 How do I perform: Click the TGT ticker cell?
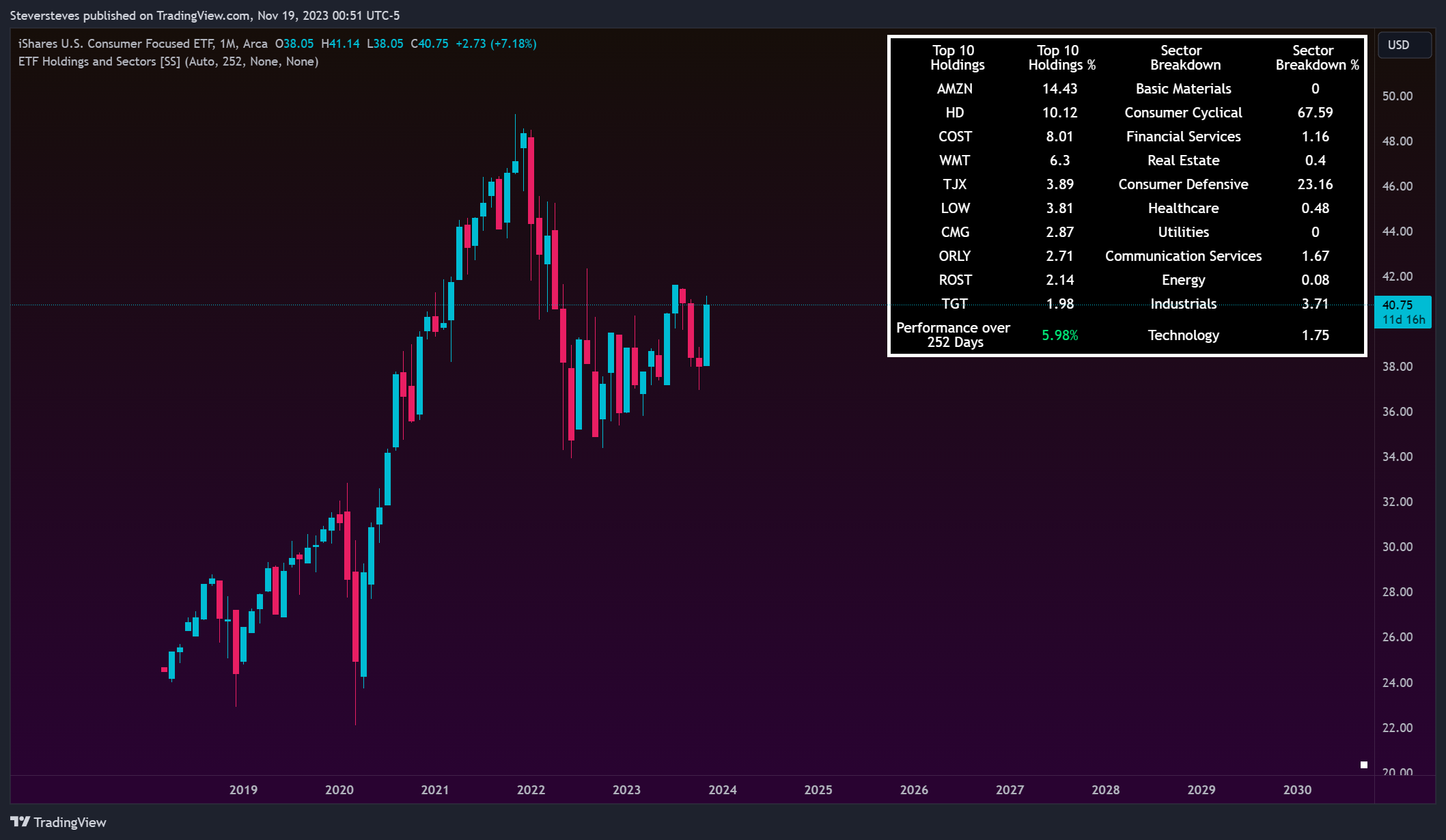954,304
